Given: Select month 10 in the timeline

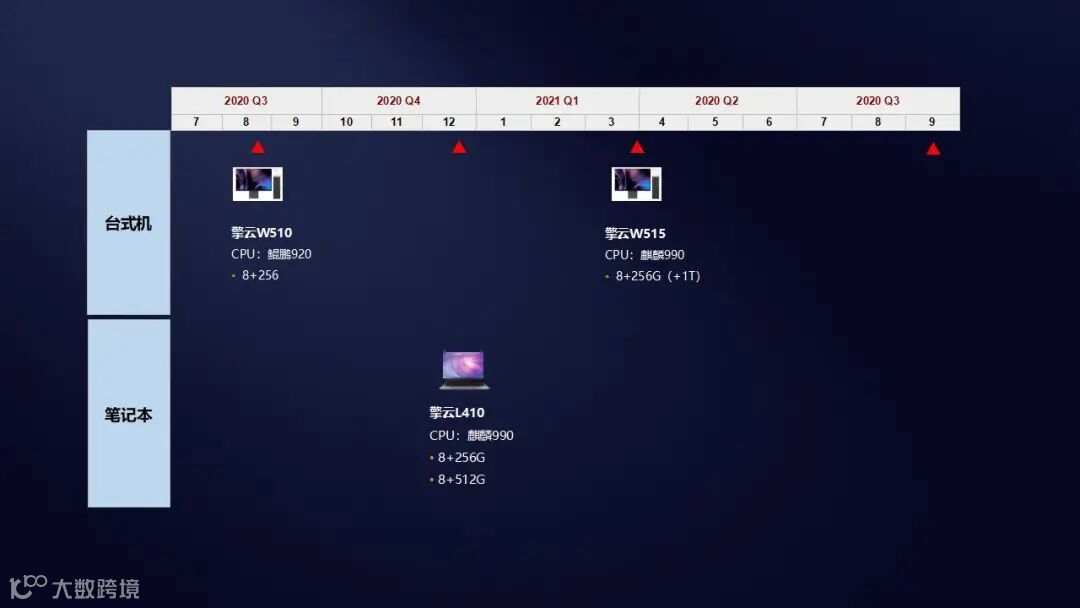Looking at the screenshot, I should [346, 122].
